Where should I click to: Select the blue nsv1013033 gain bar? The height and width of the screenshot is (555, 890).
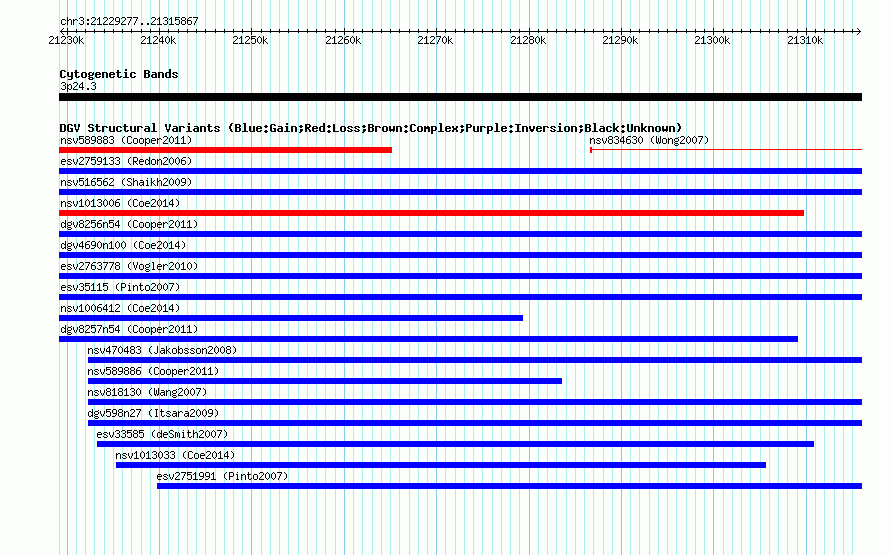(x=441, y=465)
